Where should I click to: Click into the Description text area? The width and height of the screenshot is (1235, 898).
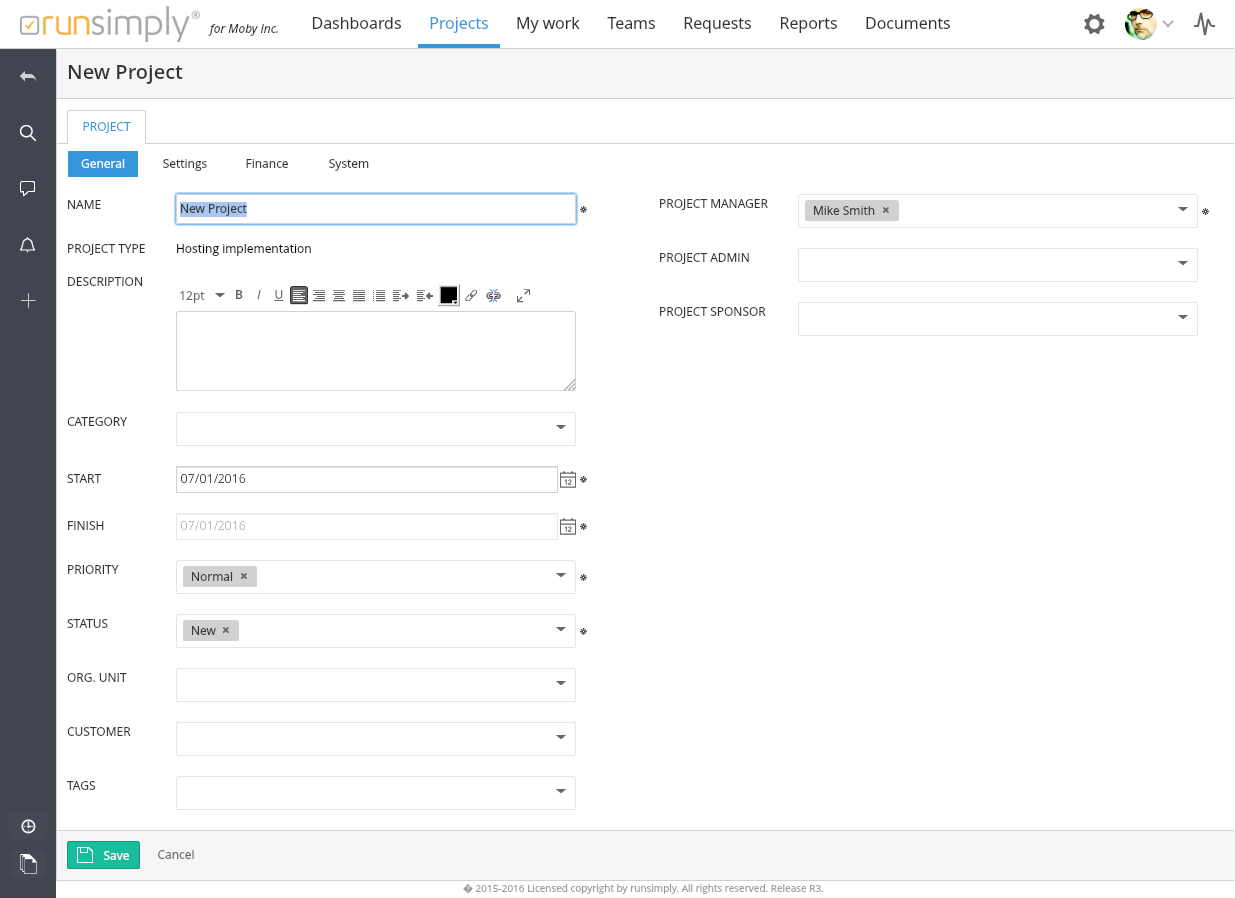pos(375,350)
